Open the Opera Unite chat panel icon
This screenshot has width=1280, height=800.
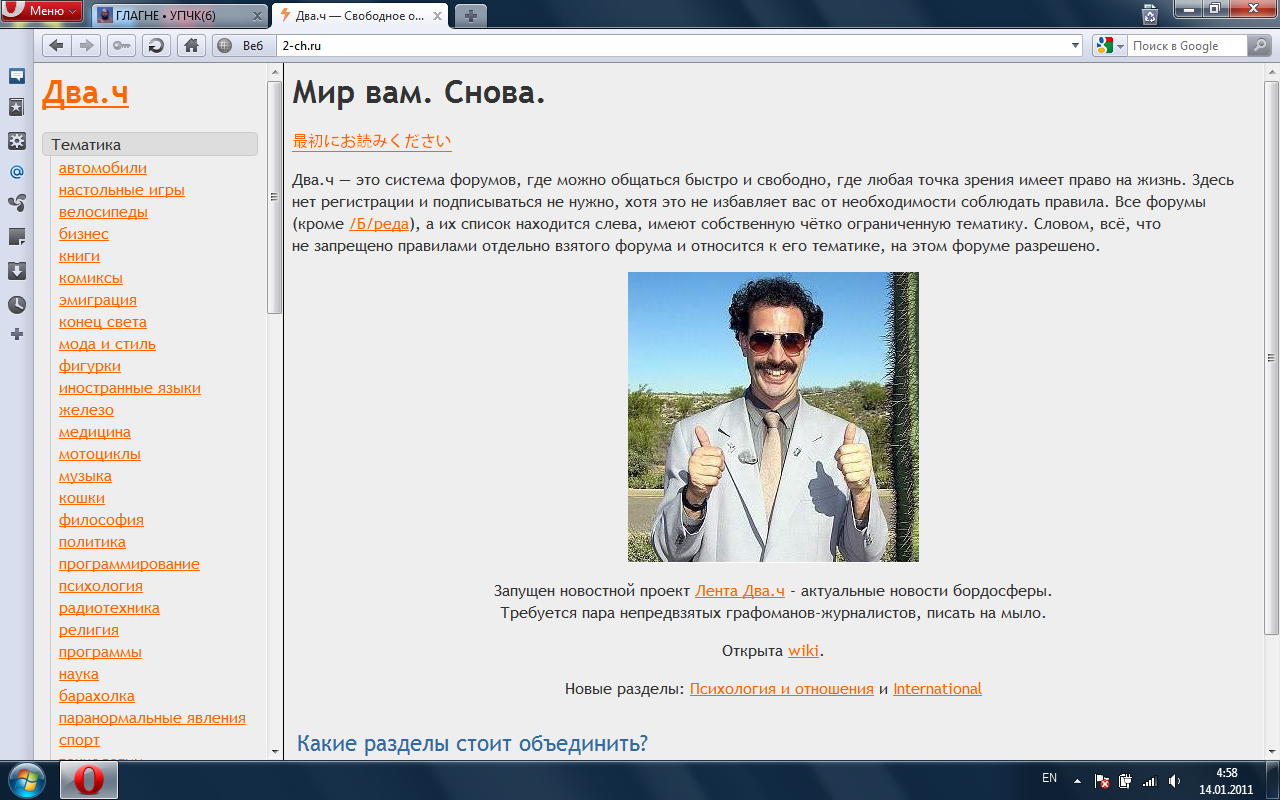16,76
